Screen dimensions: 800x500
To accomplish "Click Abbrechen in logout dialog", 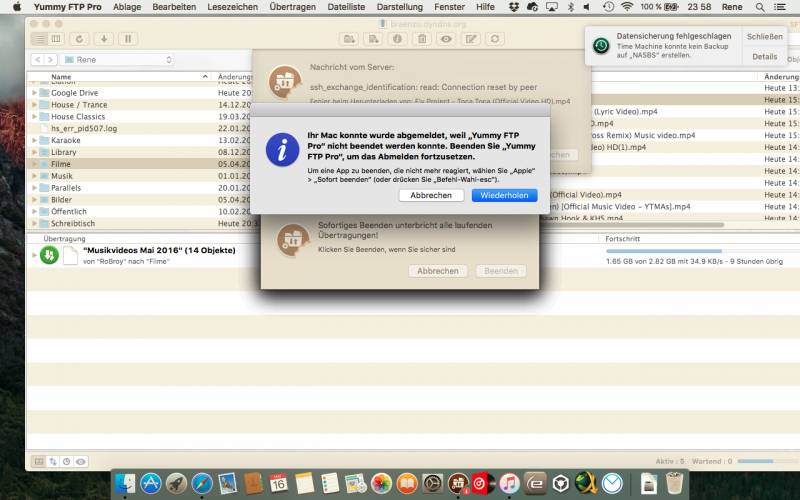I will (x=431, y=195).
